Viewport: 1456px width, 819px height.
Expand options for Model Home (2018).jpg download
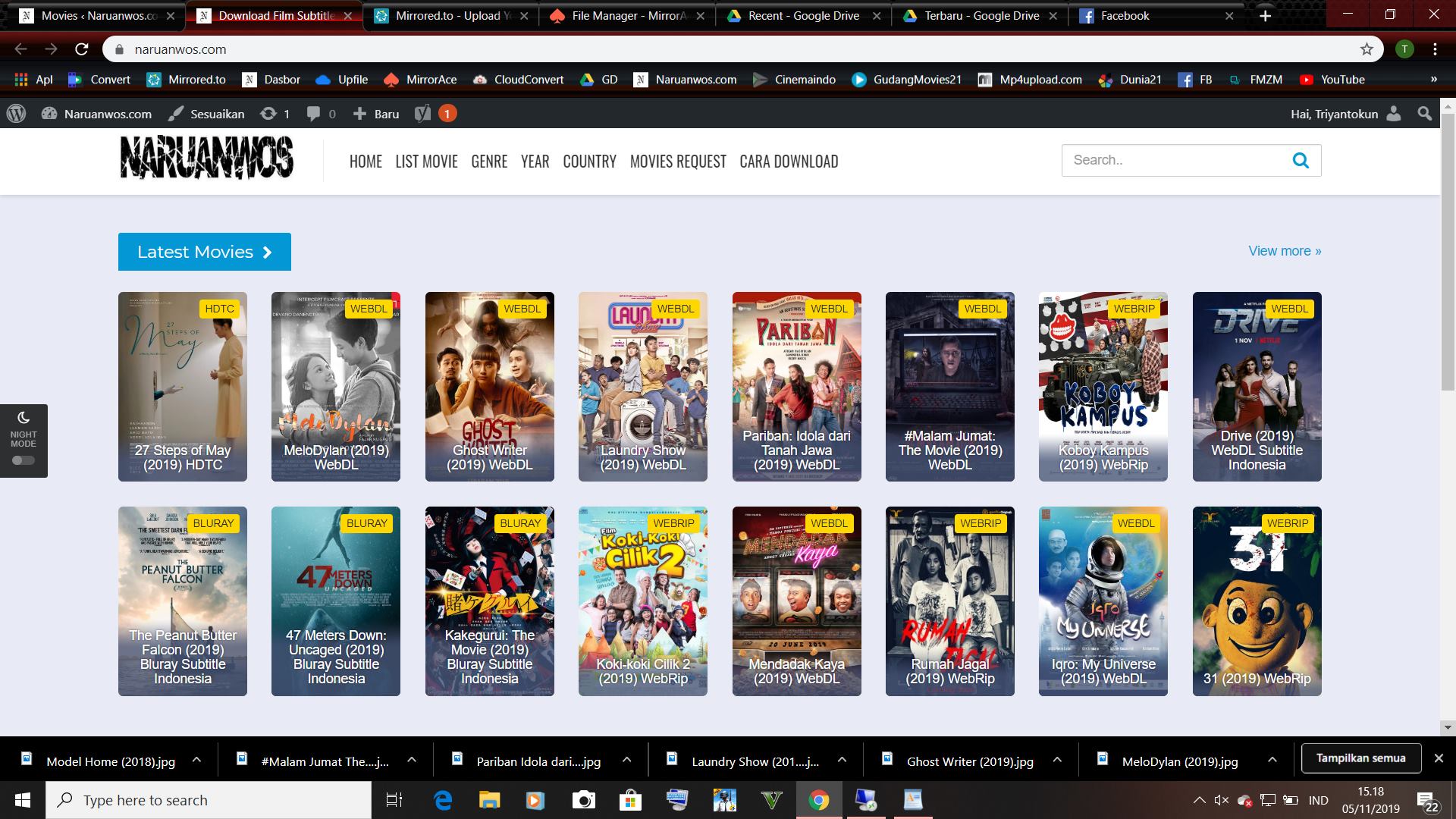(x=196, y=759)
